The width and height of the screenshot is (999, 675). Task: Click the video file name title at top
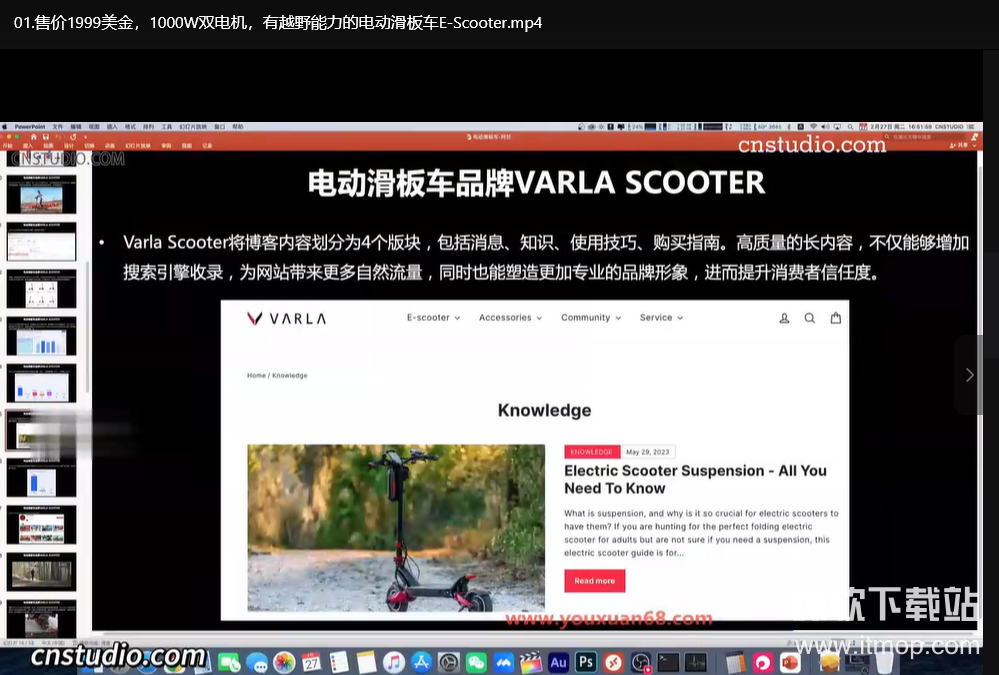(x=278, y=22)
